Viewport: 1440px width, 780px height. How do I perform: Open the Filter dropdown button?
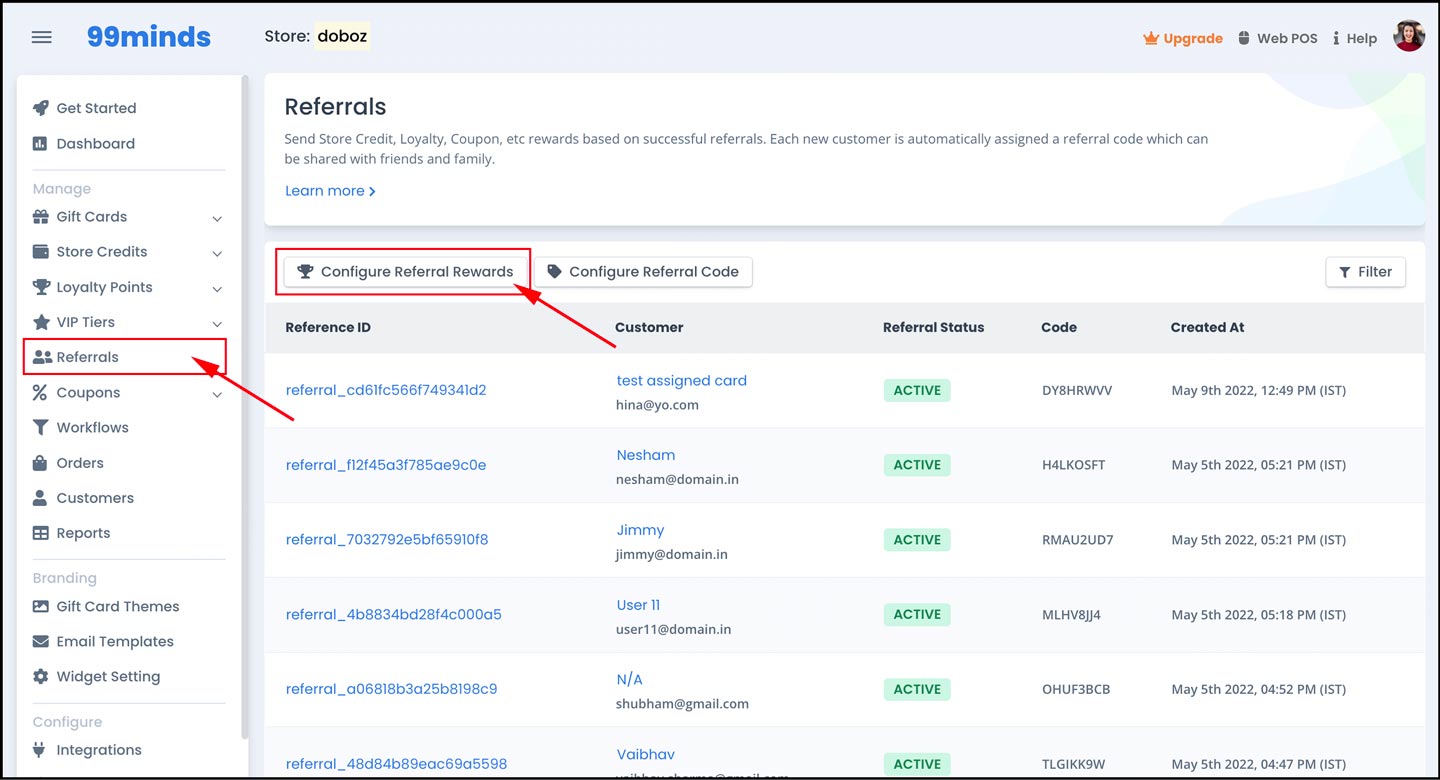(x=1365, y=271)
